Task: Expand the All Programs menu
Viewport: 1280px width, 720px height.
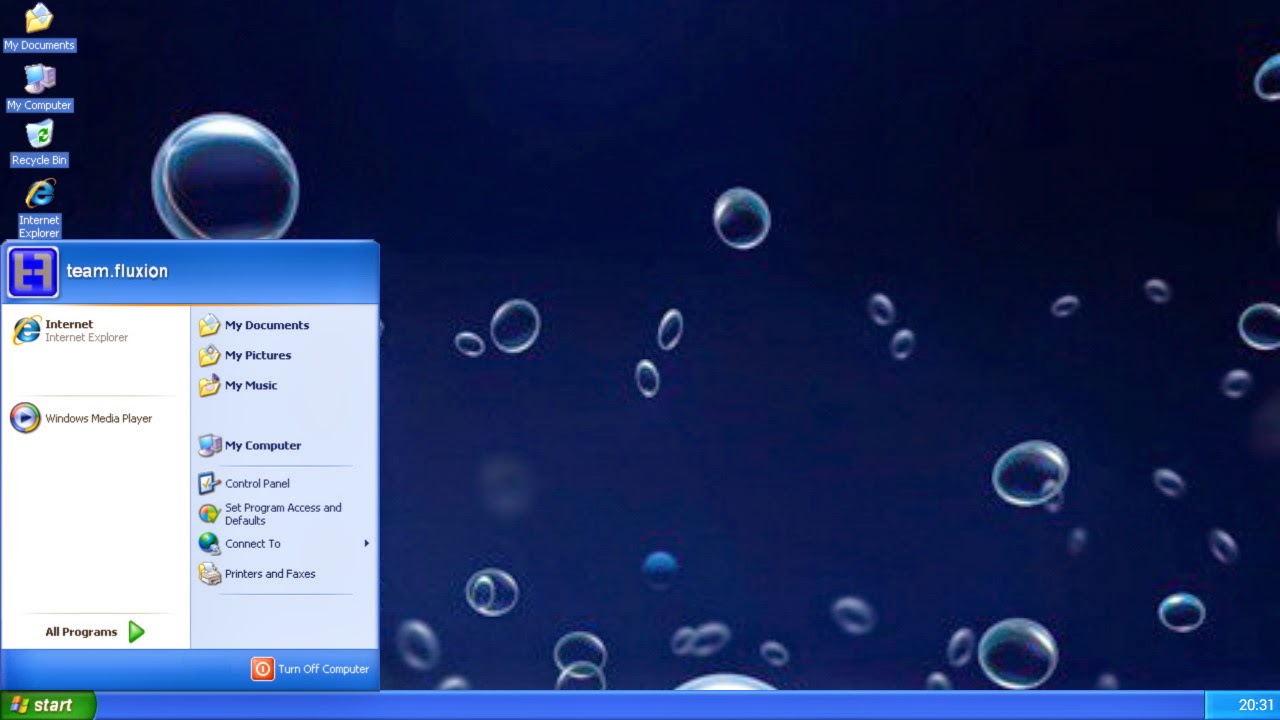Action: 91,631
